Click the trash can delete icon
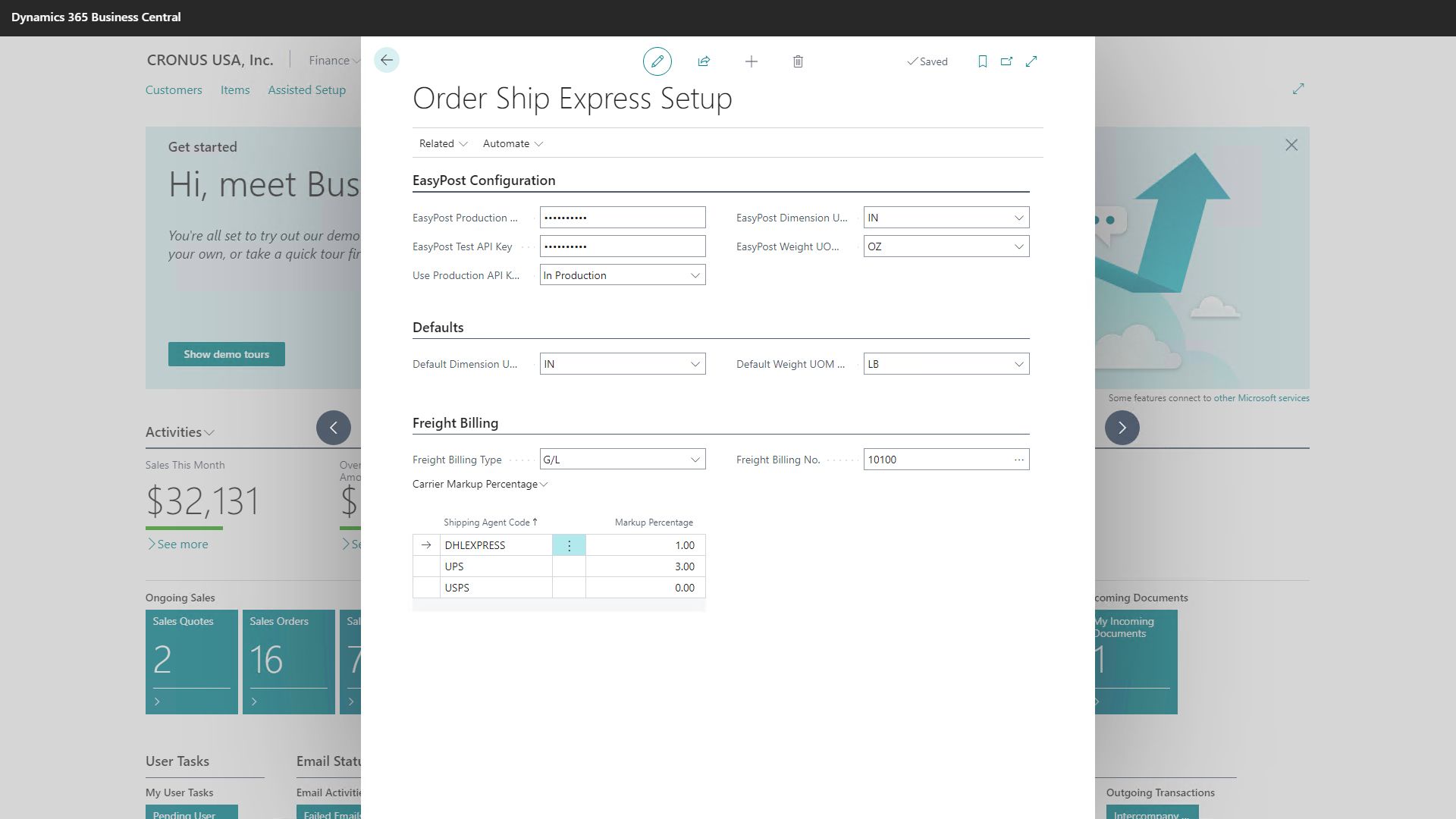This screenshot has width=1456, height=819. (798, 61)
